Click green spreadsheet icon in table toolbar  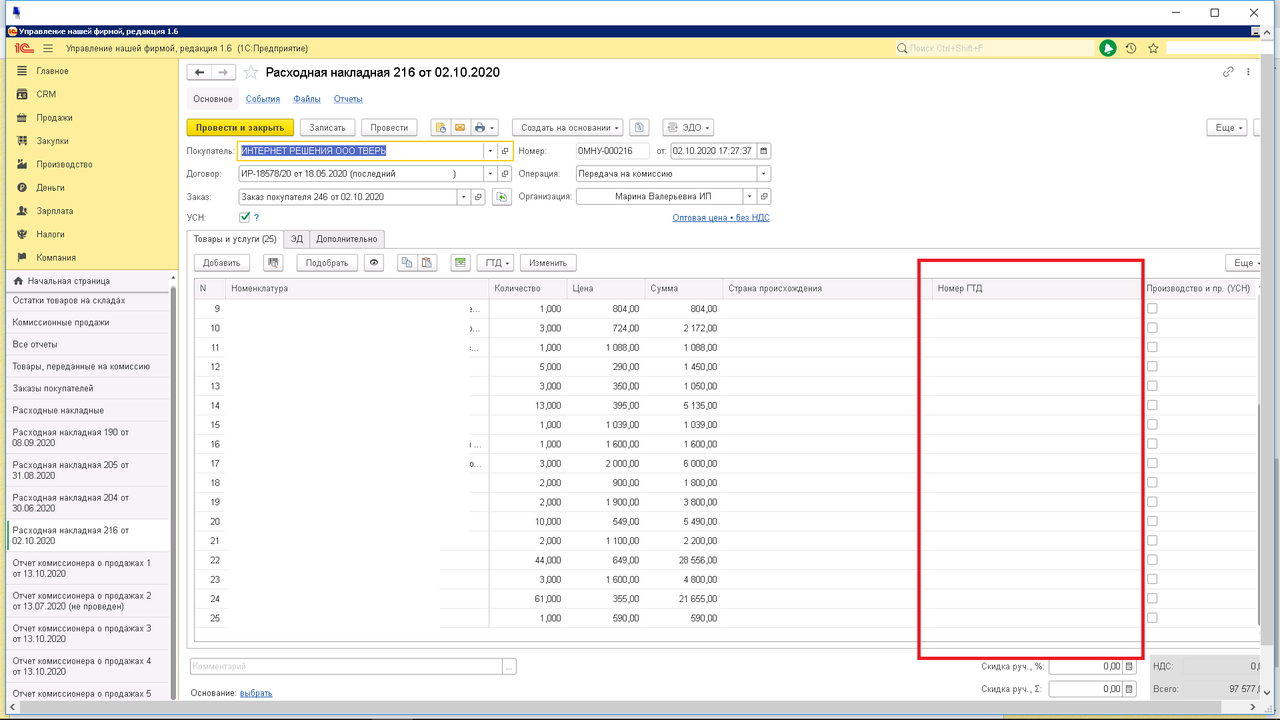pos(460,262)
